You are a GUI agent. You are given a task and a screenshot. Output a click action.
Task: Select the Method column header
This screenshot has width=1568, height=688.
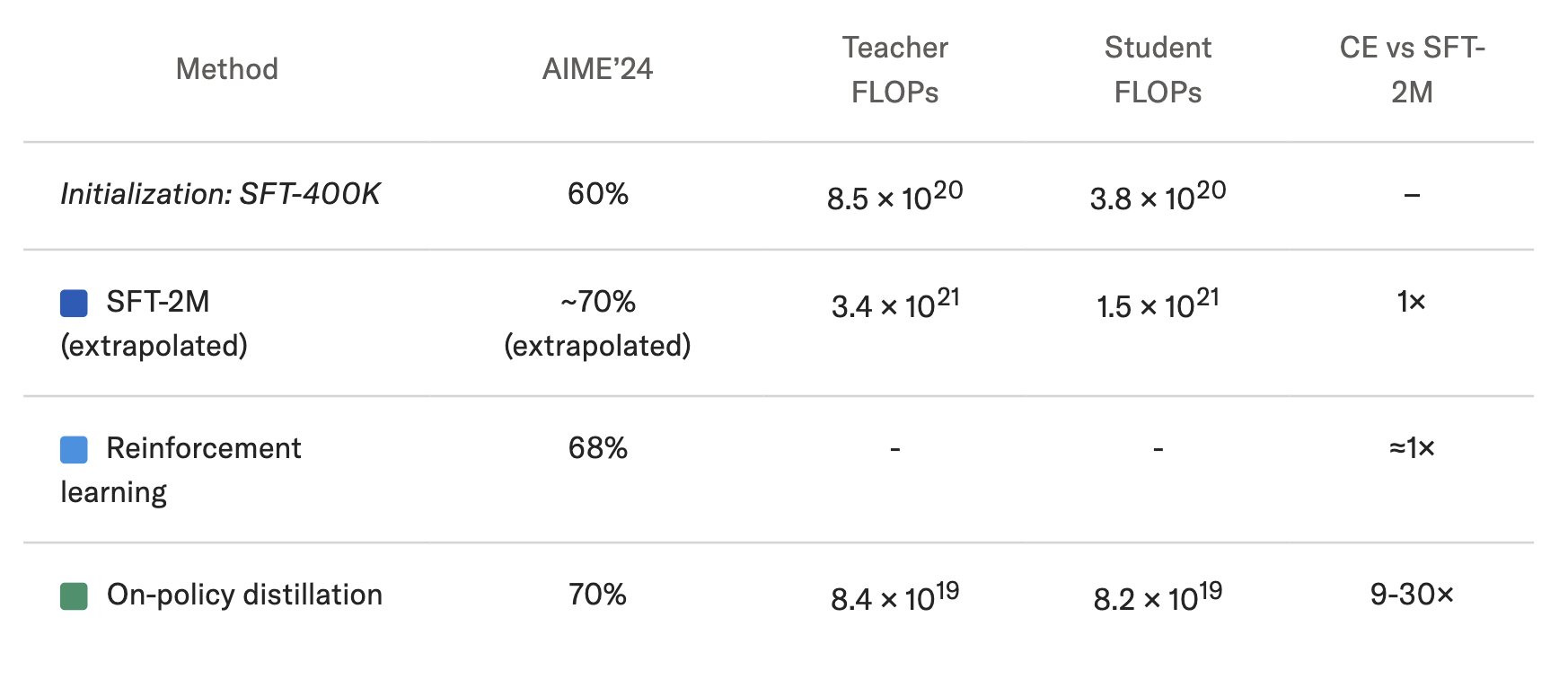tap(227, 69)
